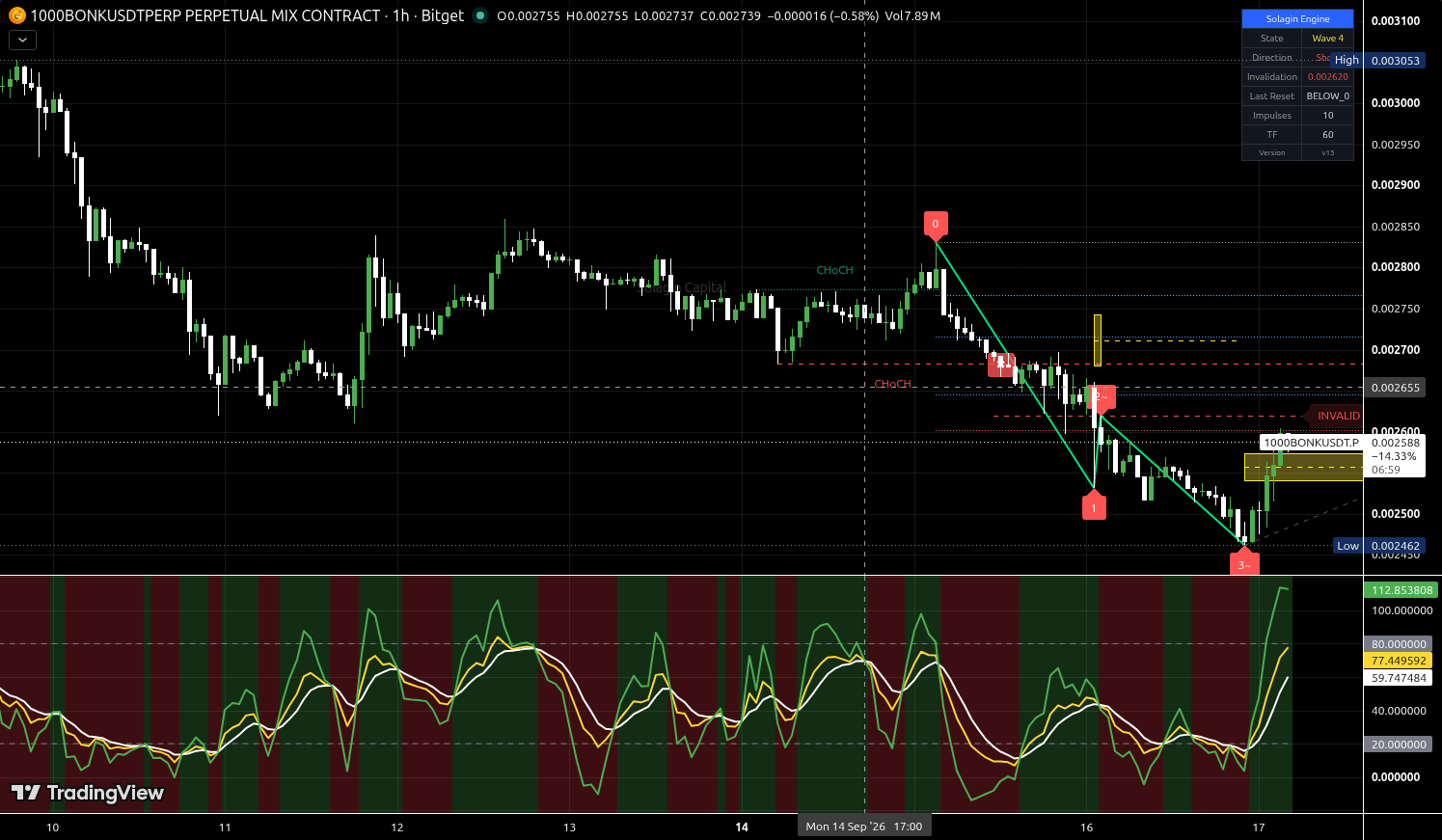This screenshot has height=840, width=1442.
Task: Click the 0.002500 price scale value
Action: 1396,513
